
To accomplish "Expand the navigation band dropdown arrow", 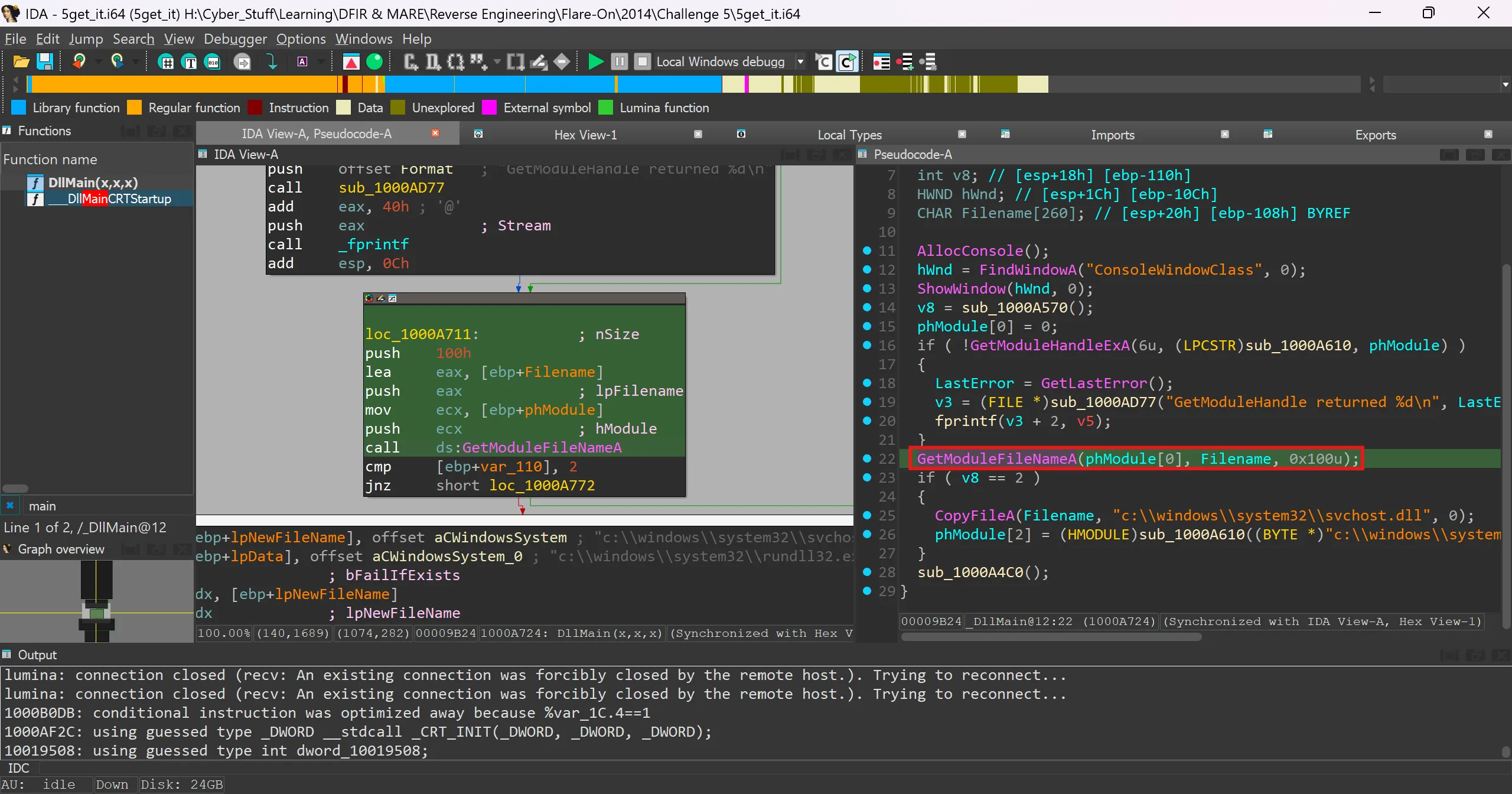I will pyautogui.click(x=1506, y=84).
